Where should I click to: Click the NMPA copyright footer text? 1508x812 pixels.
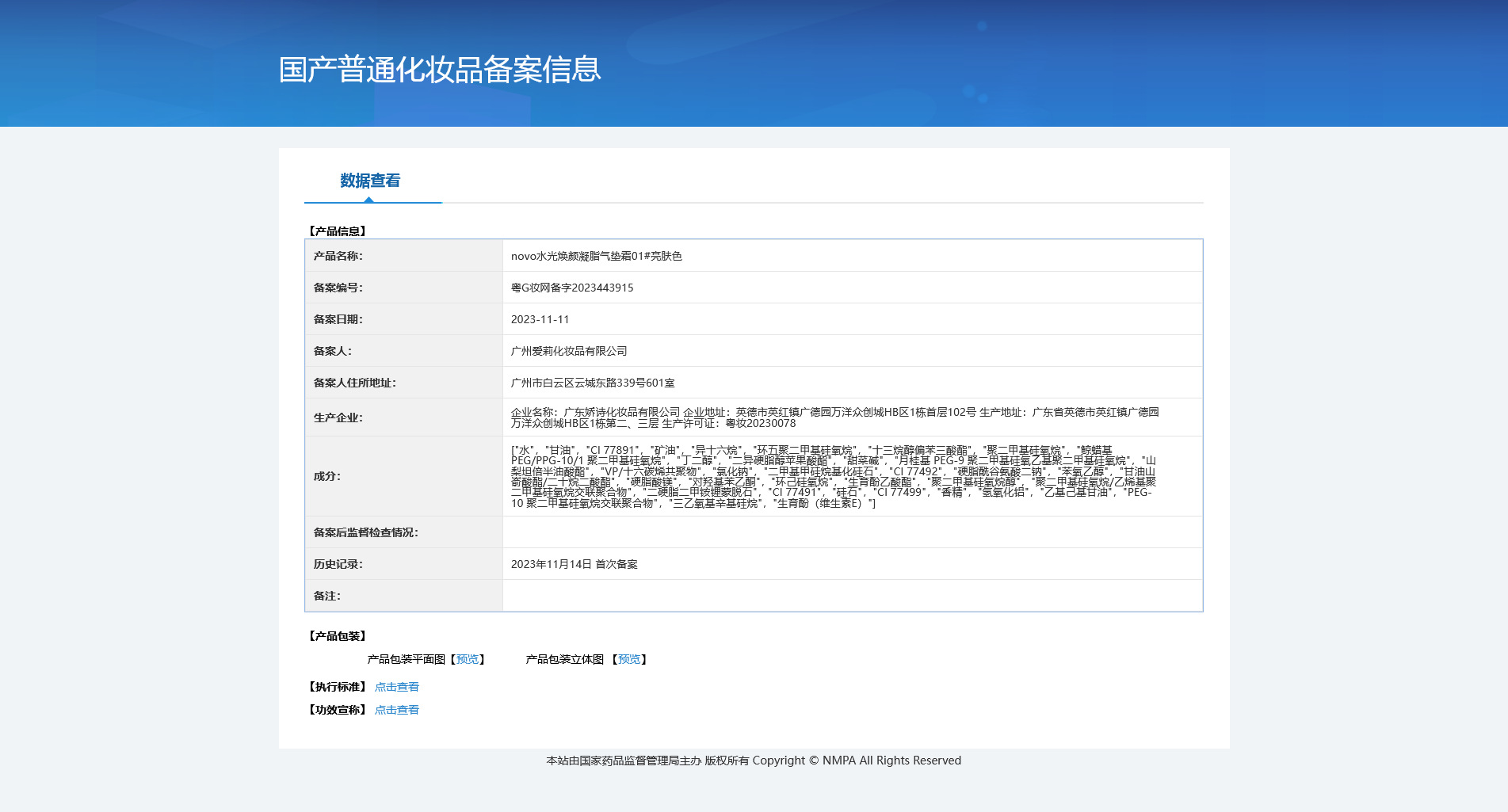[x=754, y=761]
